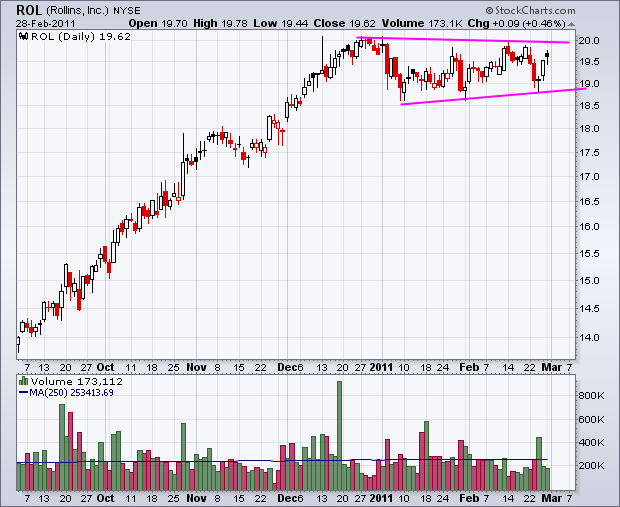Click the 14.5 price axis label
The height and width of the screenshot is (507, 620).
pos(589,308)
